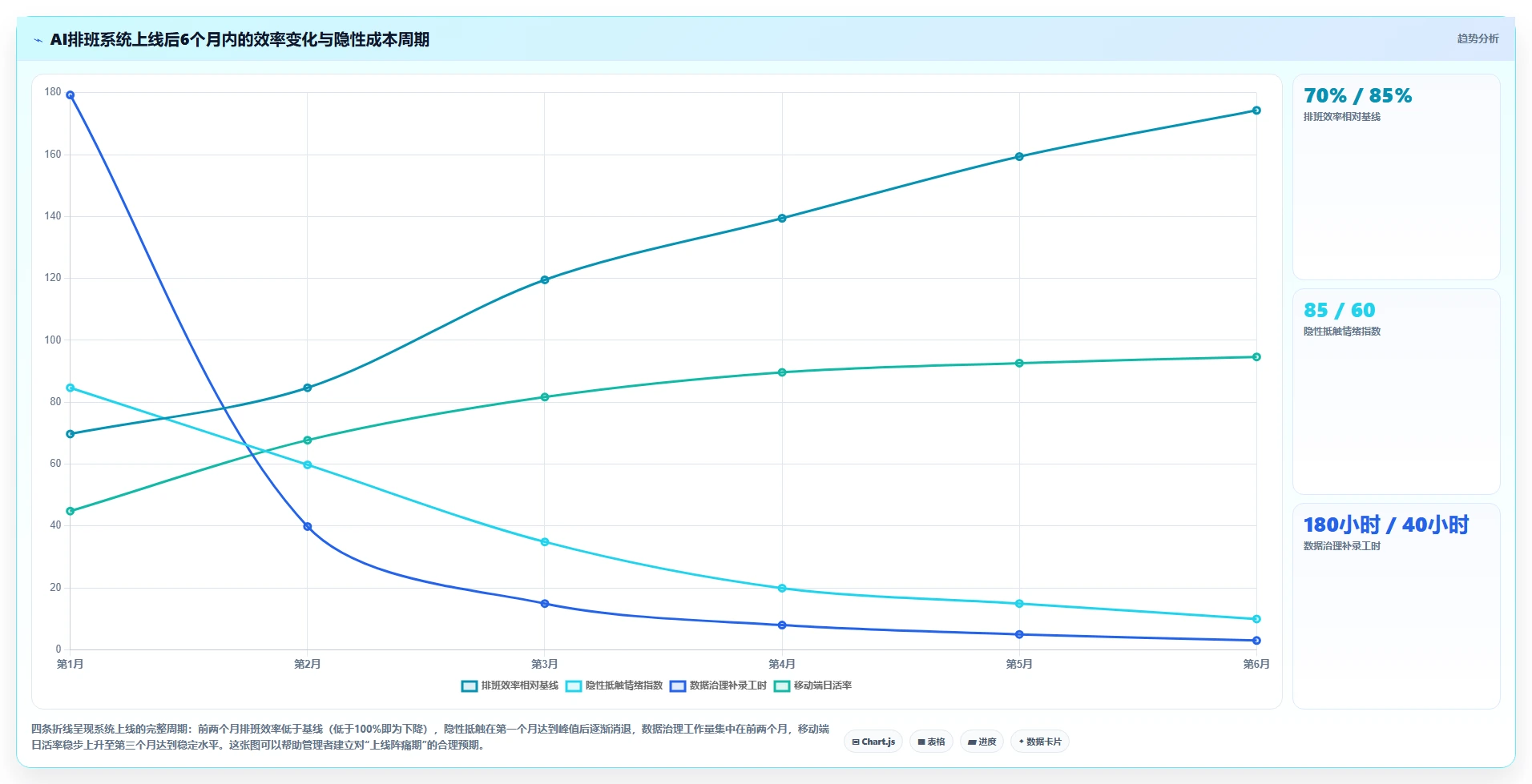The width and height of the screenshot is (1532, 784).
Task: Click the 第1月 x-axis label
Action: (x=71, y=664)
